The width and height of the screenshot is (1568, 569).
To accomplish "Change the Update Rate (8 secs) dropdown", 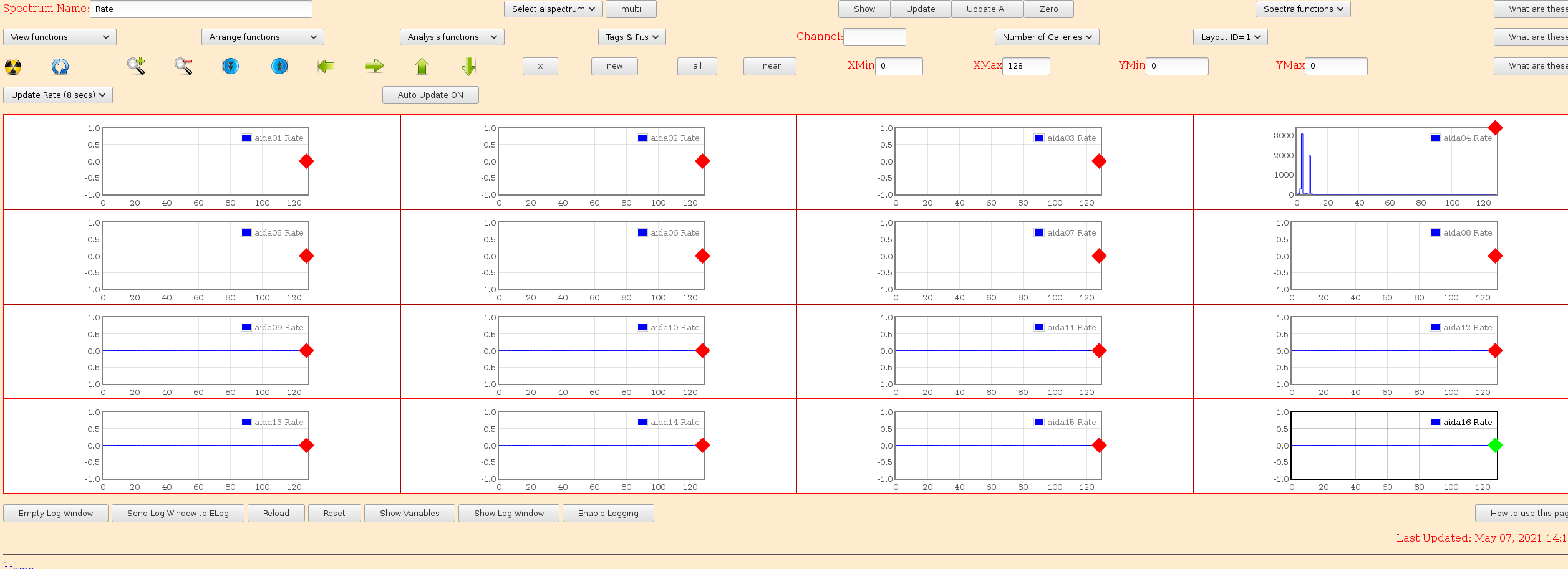I will 58,95.
